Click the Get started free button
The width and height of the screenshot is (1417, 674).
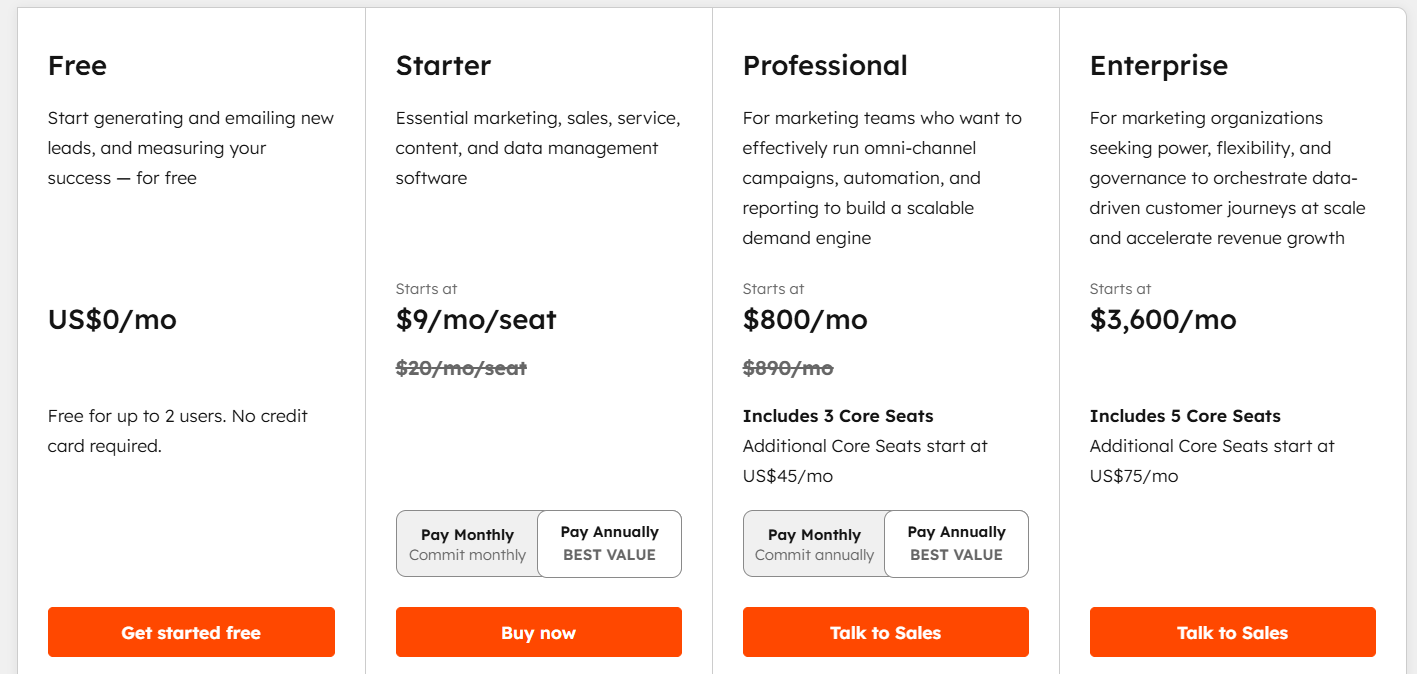click(191, 632)
